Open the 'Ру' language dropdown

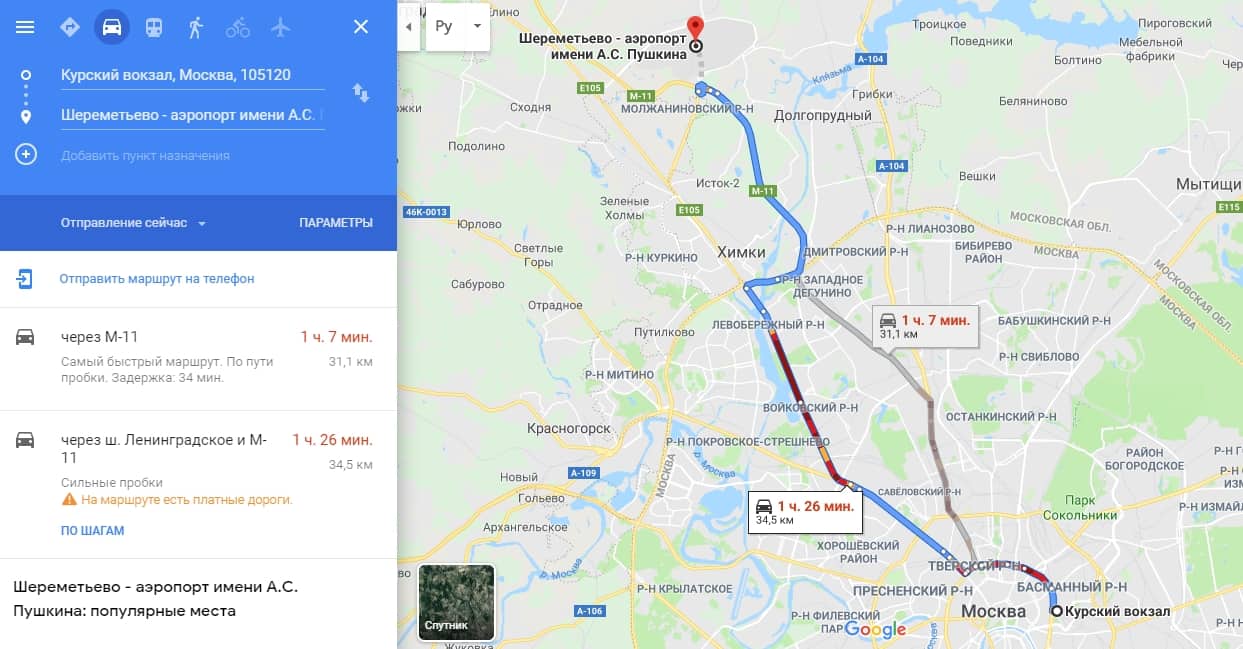(458, 27)
